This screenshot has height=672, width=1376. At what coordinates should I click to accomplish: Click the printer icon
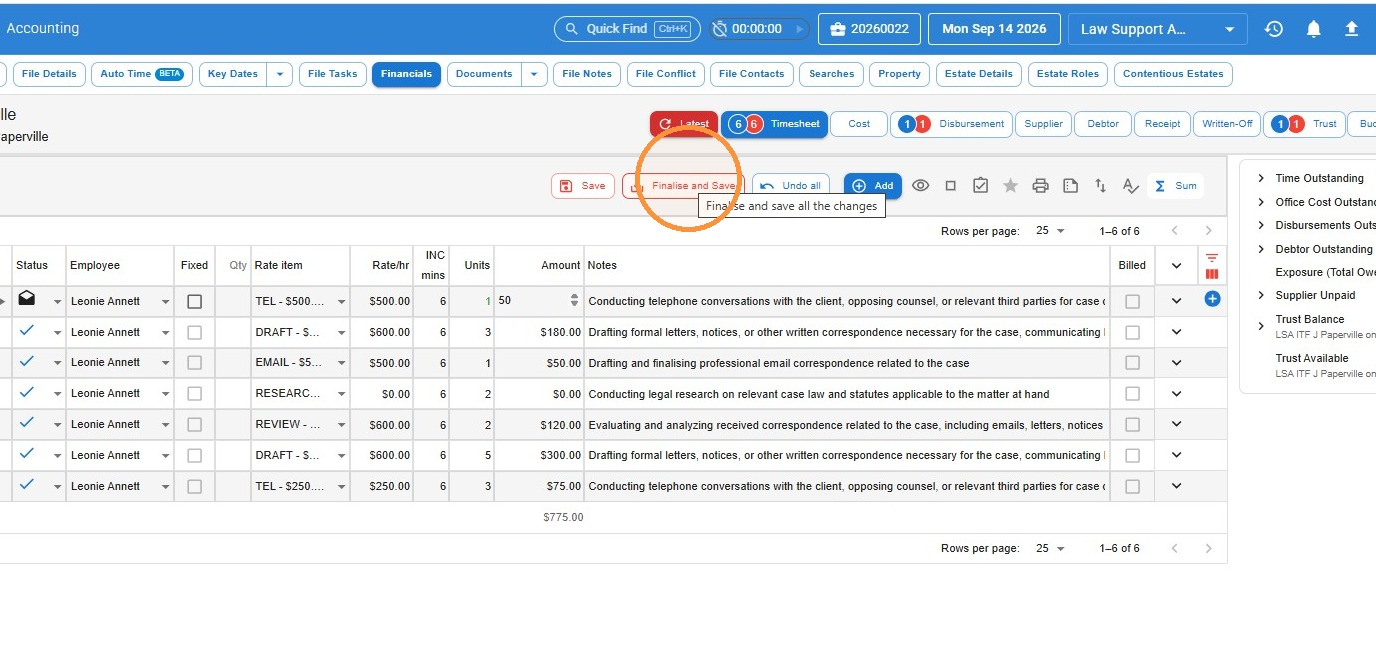click(x=1040, y=185)
